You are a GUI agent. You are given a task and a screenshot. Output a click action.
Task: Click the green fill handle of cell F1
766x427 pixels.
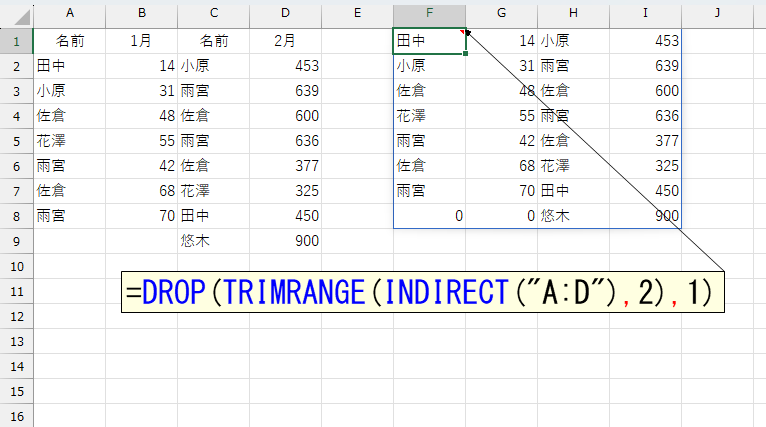click(465, 53)
